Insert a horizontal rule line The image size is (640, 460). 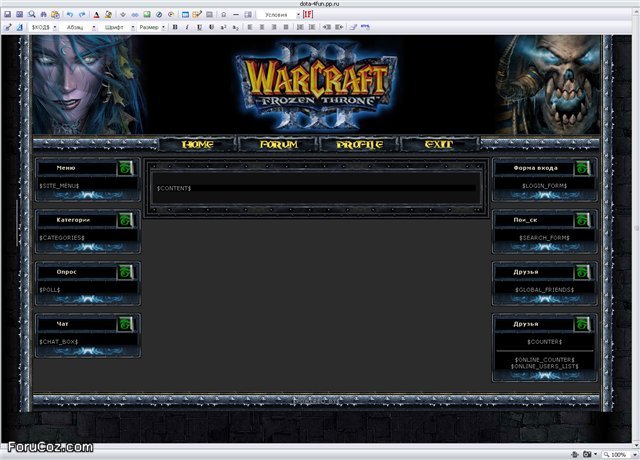(236, 15)
